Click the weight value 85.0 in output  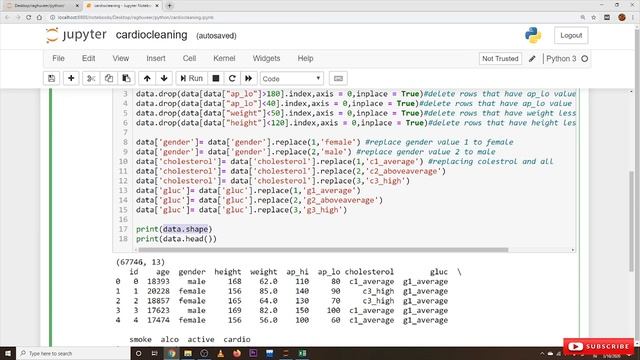(268, 291)
